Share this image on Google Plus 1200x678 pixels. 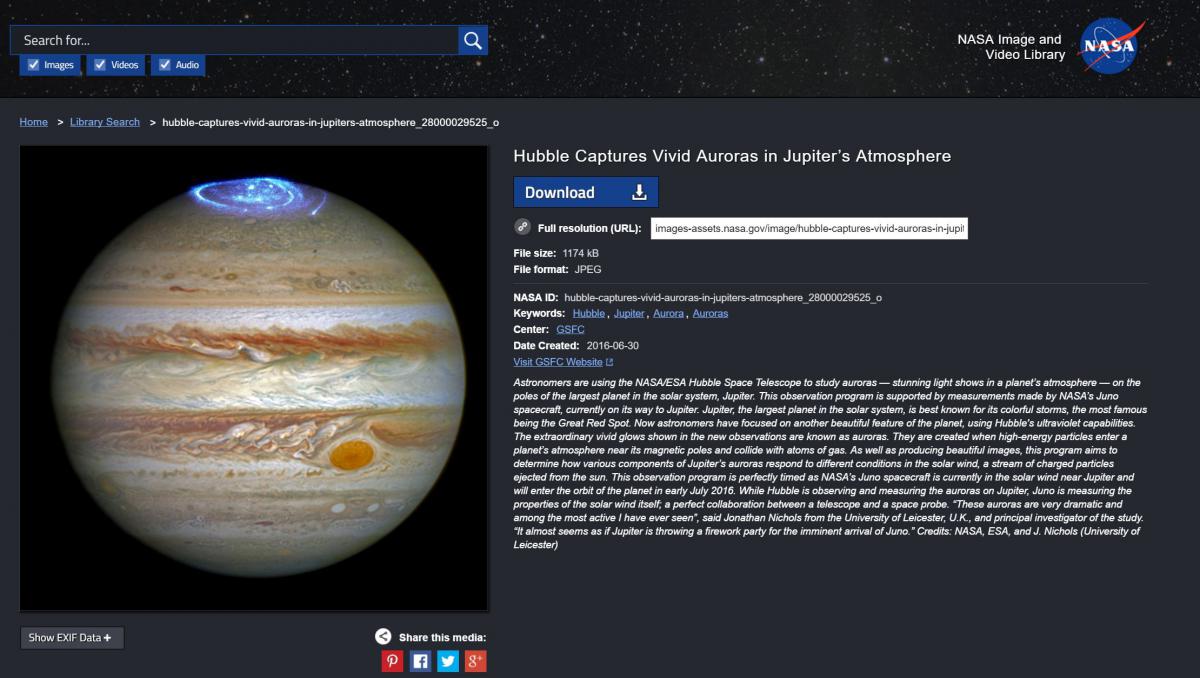click(x=475, y=661)
